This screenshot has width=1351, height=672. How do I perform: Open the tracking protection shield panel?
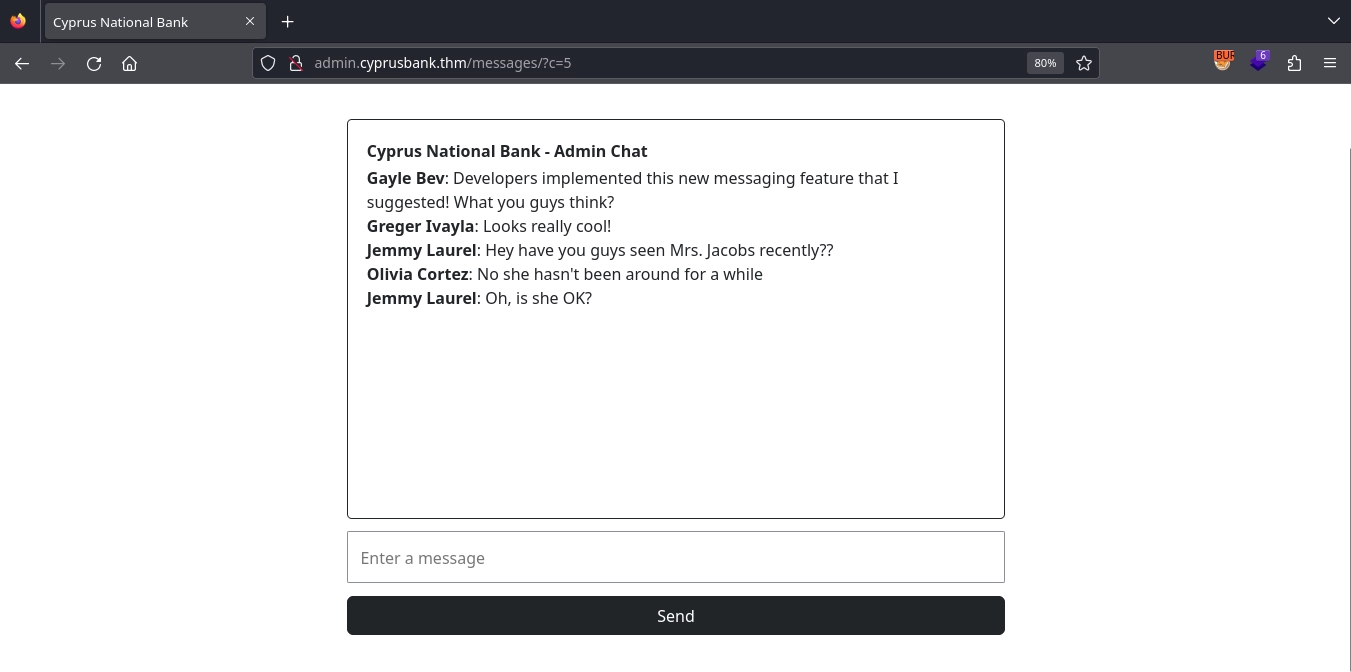[x=268, y=63]
